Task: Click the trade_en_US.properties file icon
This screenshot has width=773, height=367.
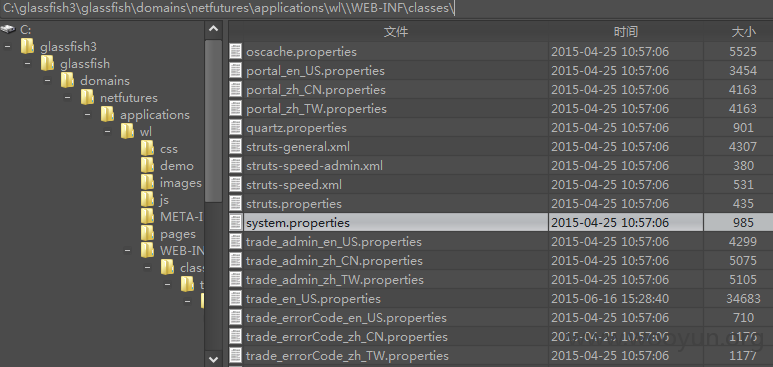Action: click(236, 298)
